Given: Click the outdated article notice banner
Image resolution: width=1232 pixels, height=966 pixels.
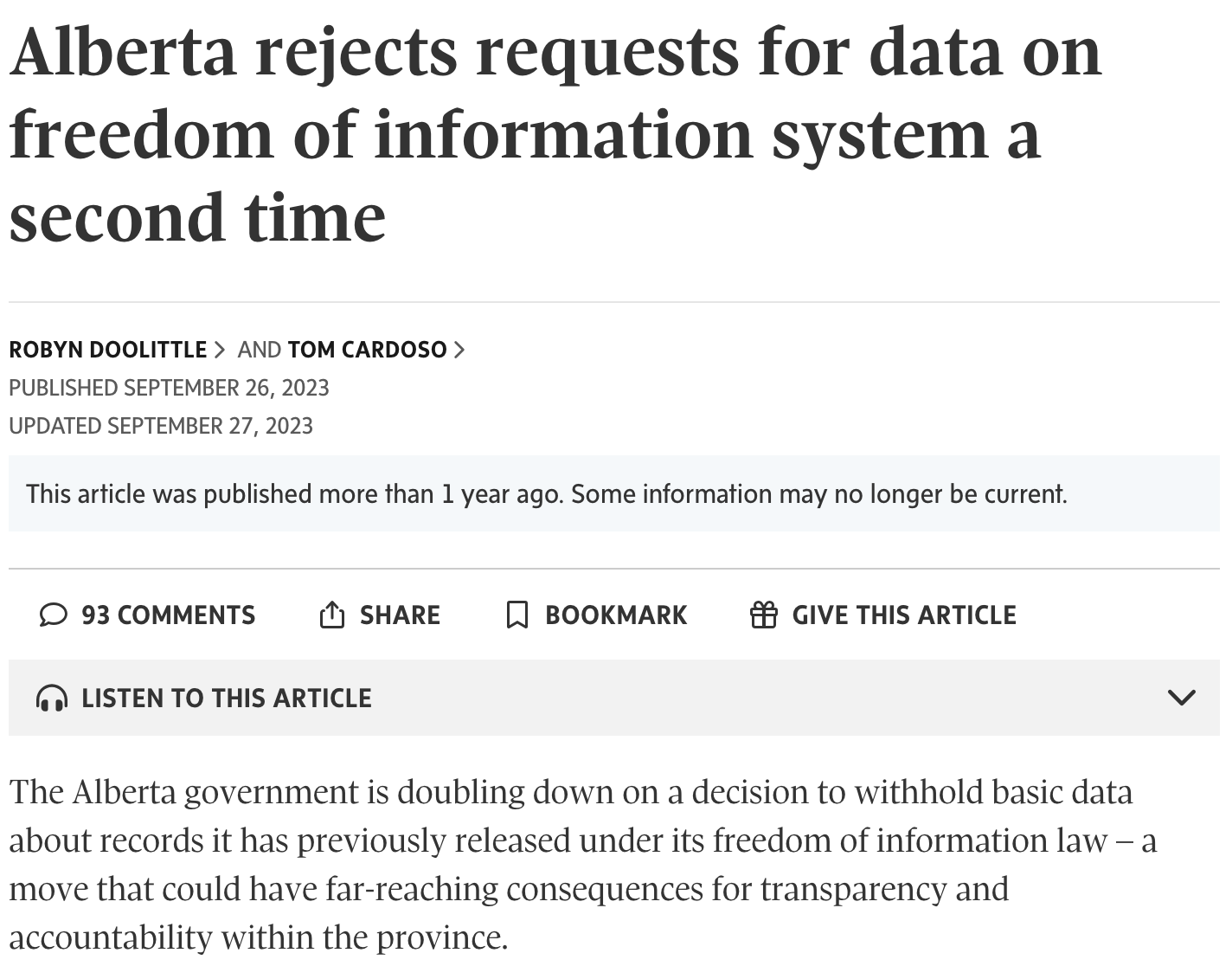Looking at the screenshot, I should 547,493.
